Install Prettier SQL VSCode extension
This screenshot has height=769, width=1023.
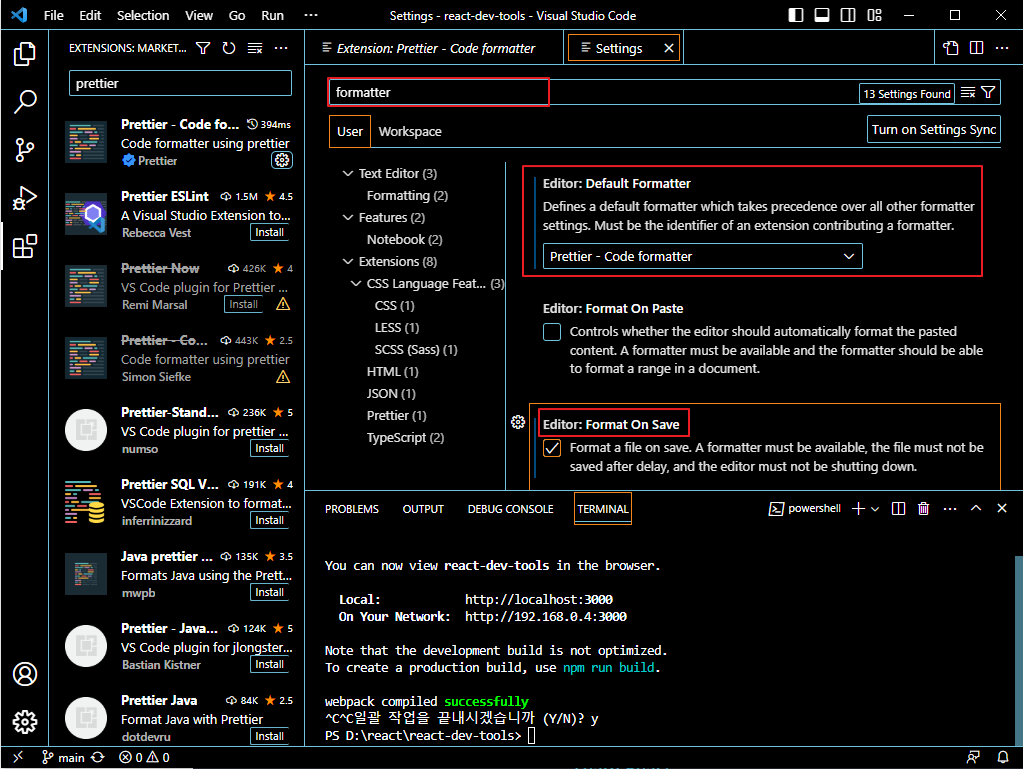[269, 520]
